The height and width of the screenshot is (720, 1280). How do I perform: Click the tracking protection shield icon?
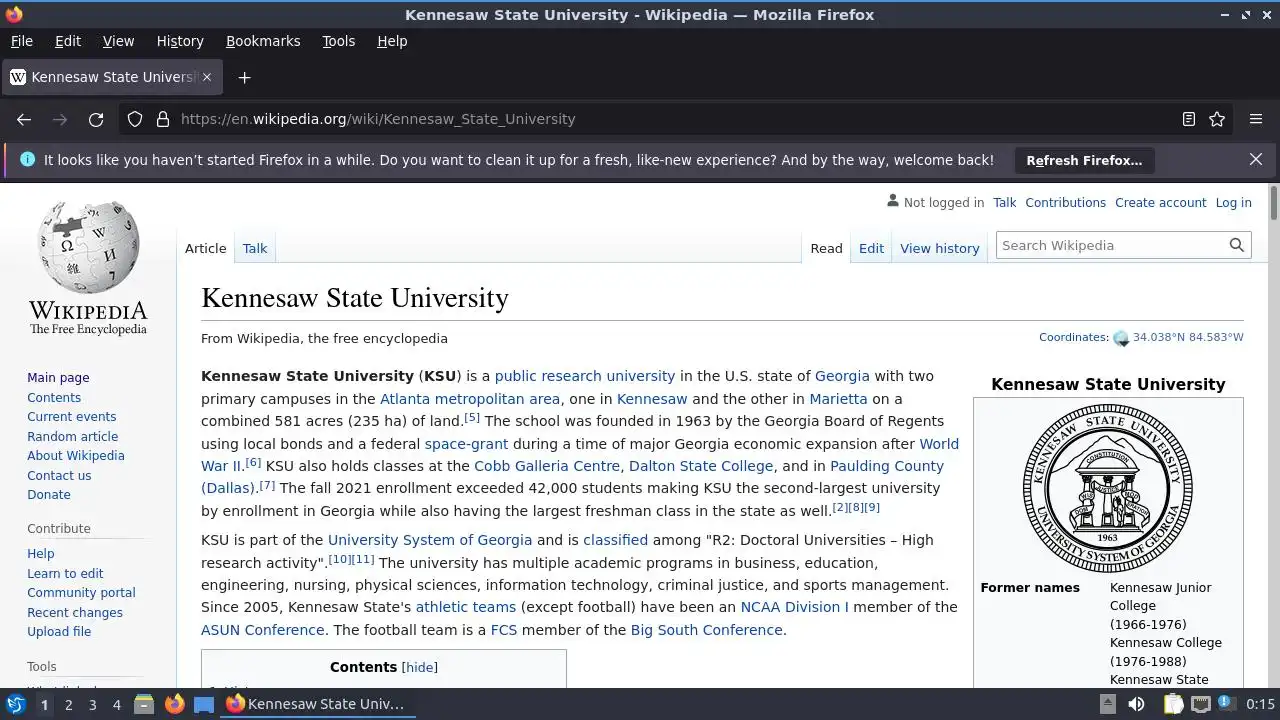(135, 119)
